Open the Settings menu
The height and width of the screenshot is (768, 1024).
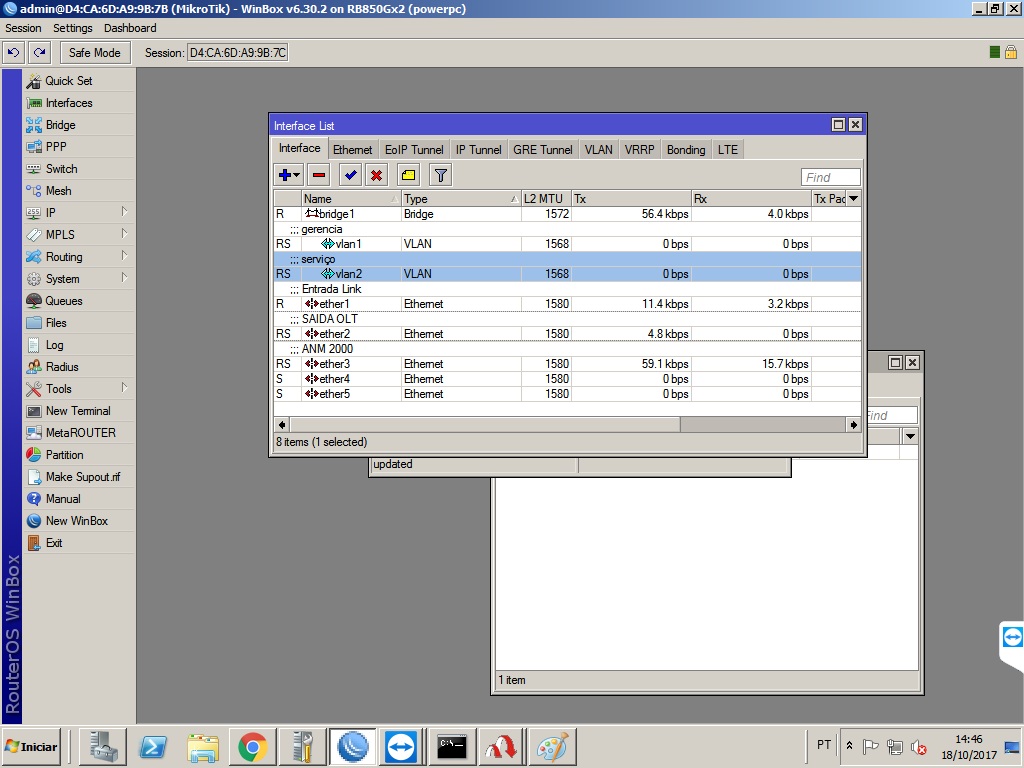pos(72,28)
